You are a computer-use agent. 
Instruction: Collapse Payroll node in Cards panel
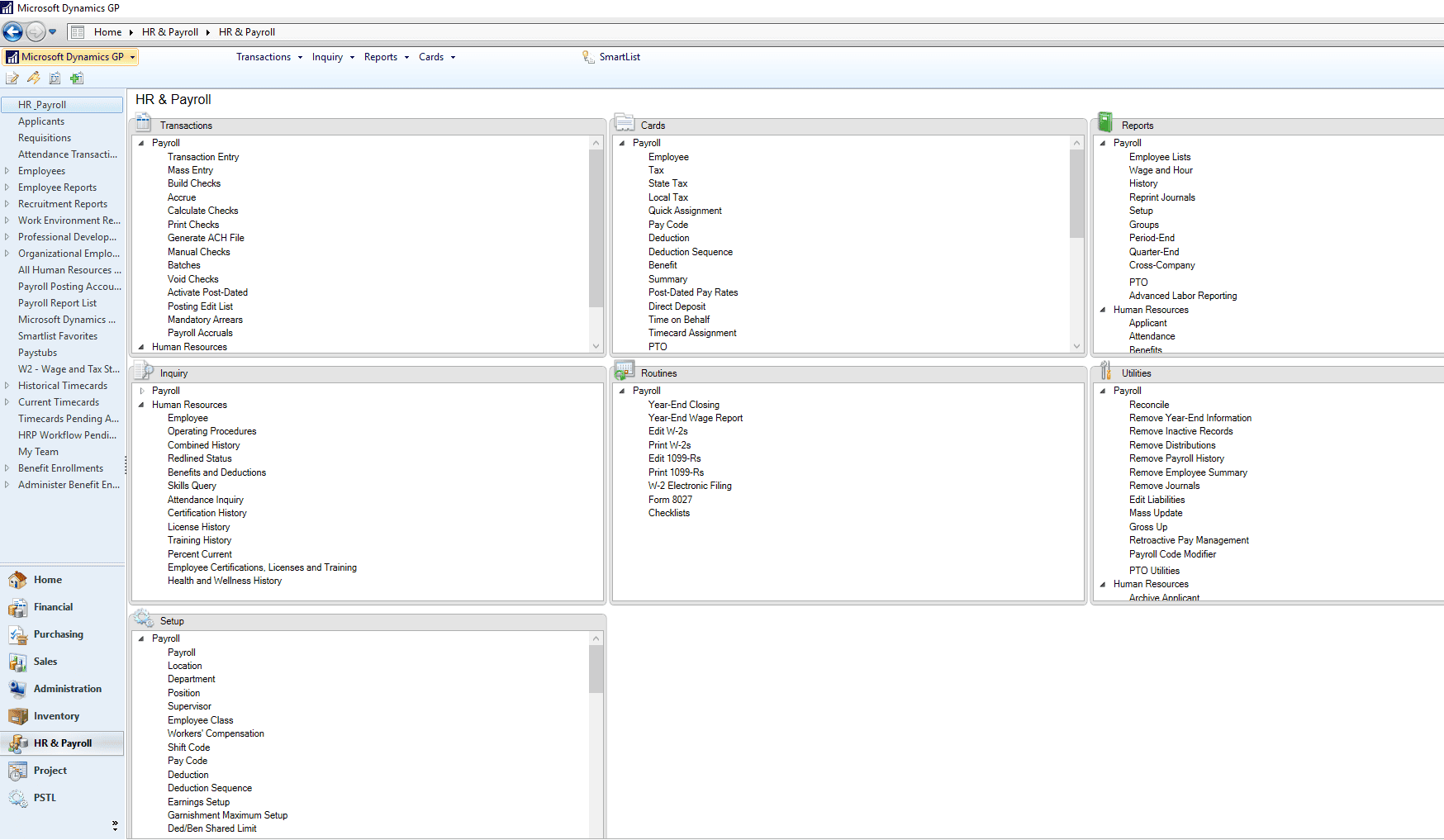(622, 143)
